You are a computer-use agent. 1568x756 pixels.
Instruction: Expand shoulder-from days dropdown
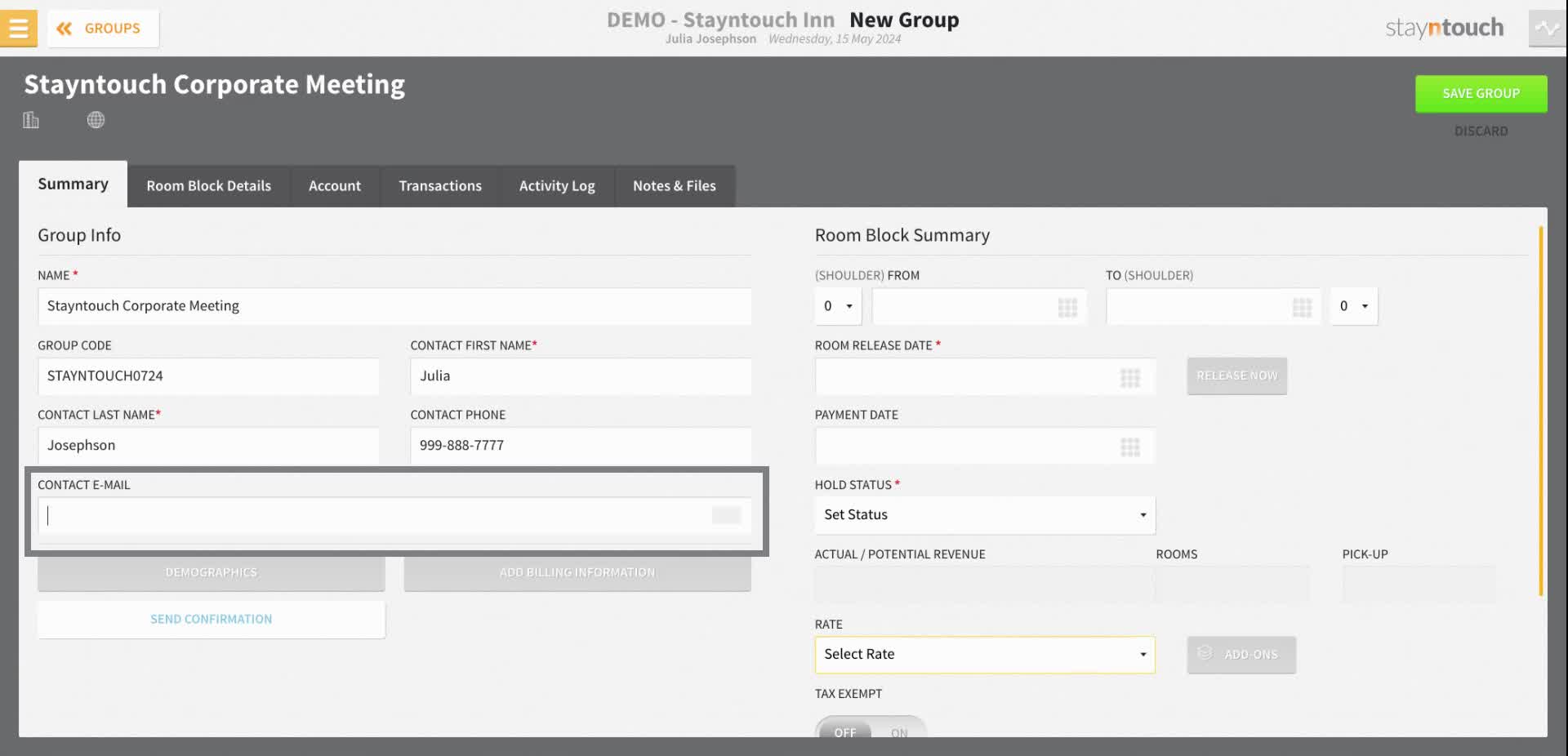tap(838, 306)
